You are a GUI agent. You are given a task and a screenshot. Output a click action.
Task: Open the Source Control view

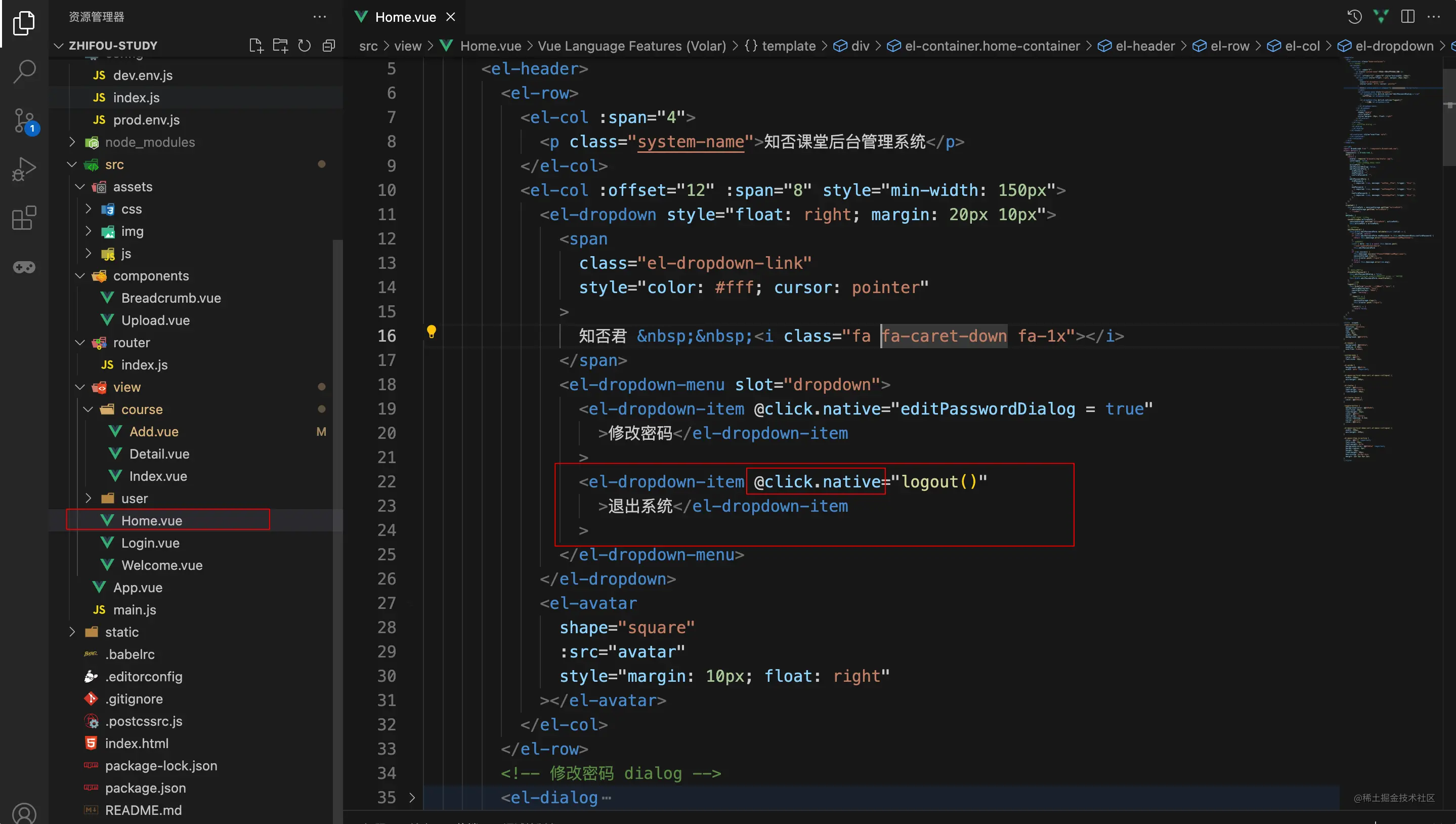[x=24, y=120]
